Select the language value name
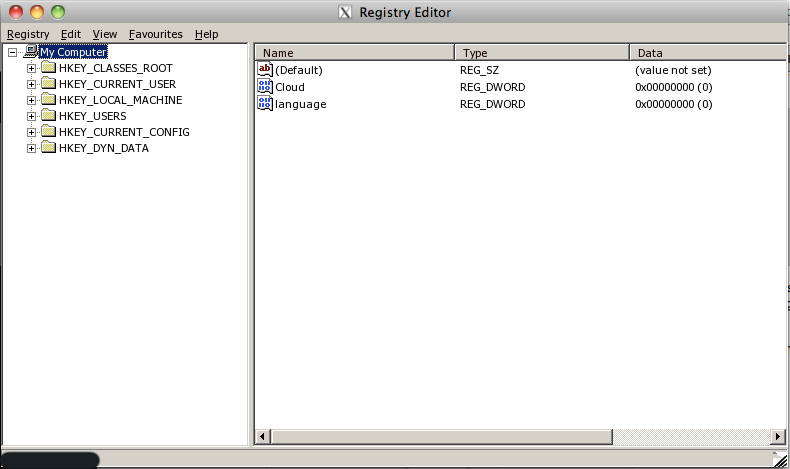Screen dimensions: 790x469 (x=301, y=104)
